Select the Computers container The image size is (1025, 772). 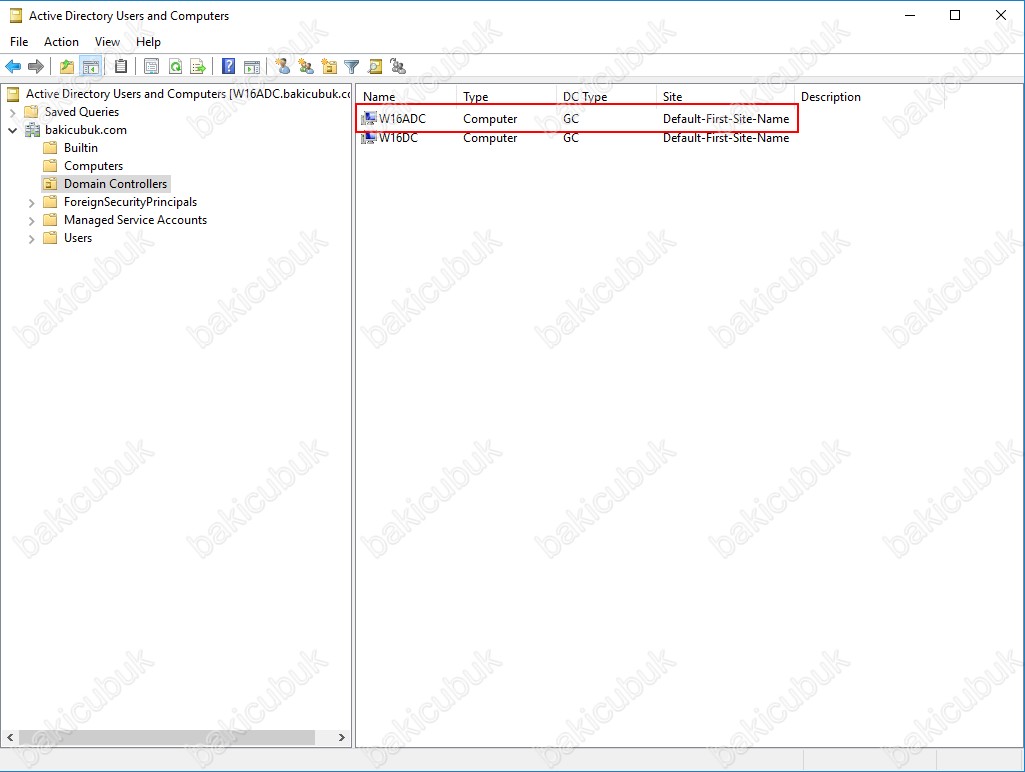[x=93, y=166]
